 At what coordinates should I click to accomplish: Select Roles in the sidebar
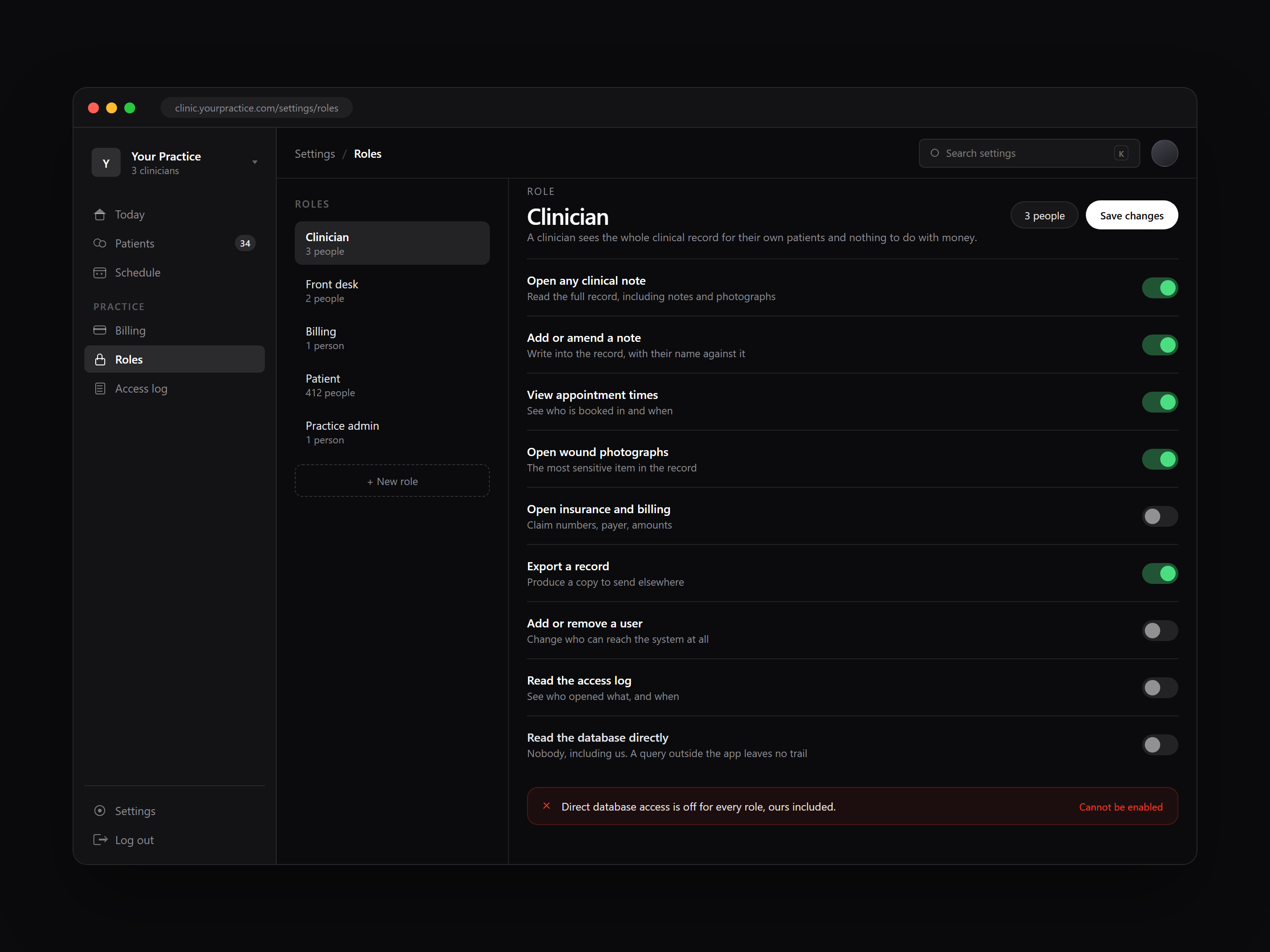click(175, 359)
